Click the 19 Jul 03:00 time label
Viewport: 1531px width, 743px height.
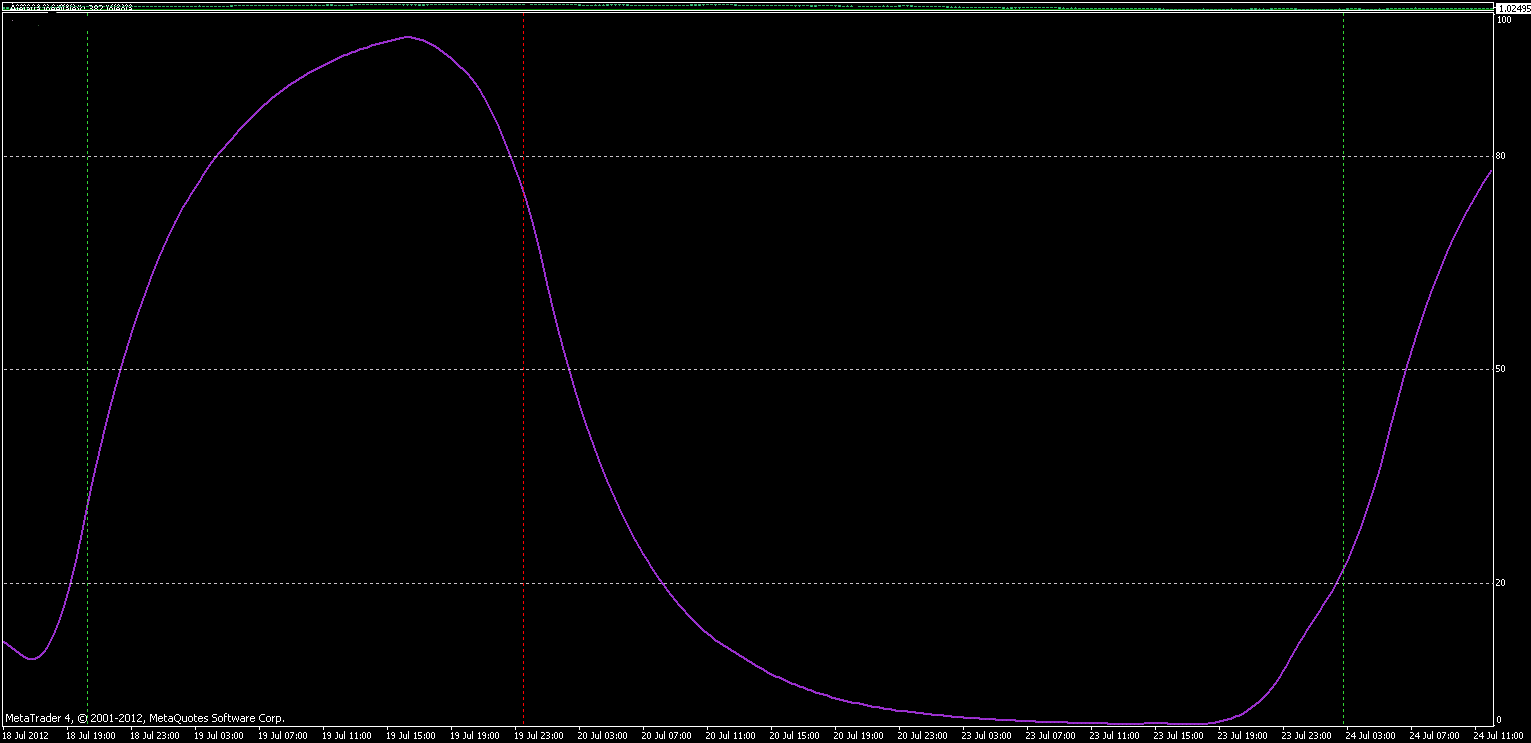tap(218, 736)
